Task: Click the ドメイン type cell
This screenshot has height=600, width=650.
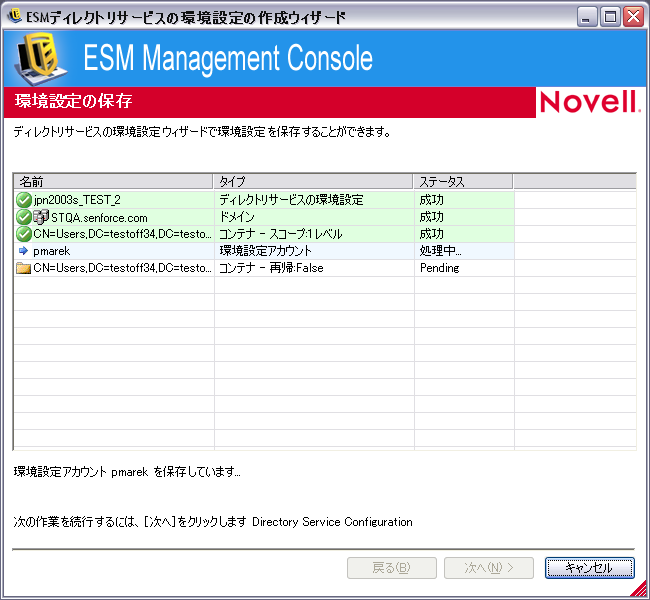Action: [237, 217]
